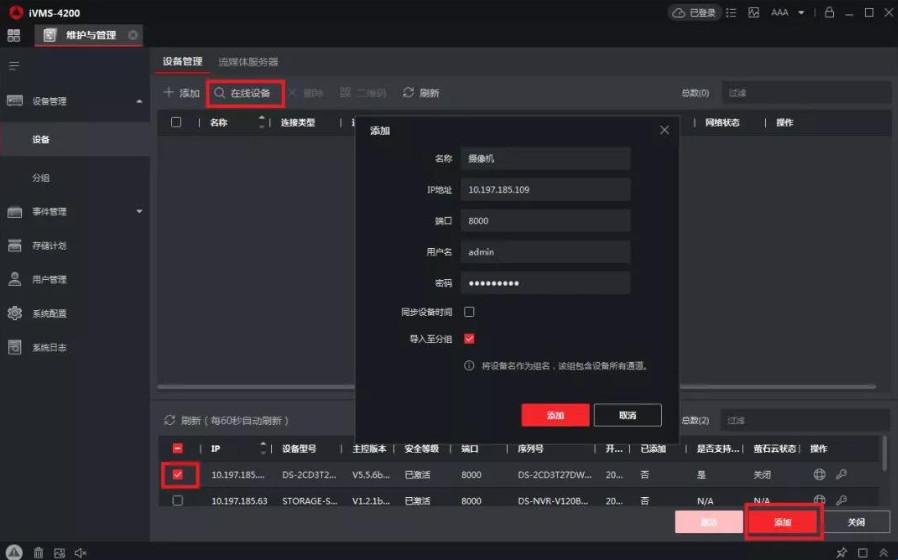Toggle the online devices header select-all checkbox
The image size is (898, 560).
(178, 448)
